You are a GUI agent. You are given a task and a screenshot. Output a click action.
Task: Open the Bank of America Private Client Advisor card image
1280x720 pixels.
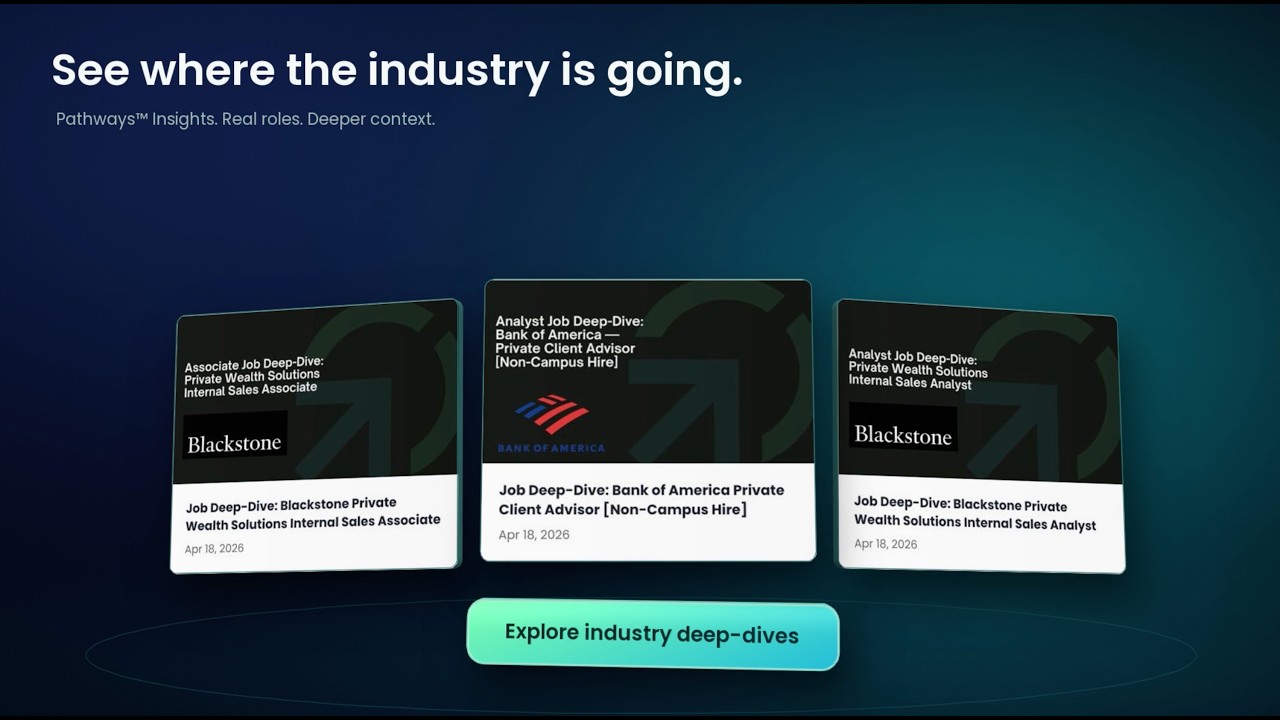(x=647, y=372)
